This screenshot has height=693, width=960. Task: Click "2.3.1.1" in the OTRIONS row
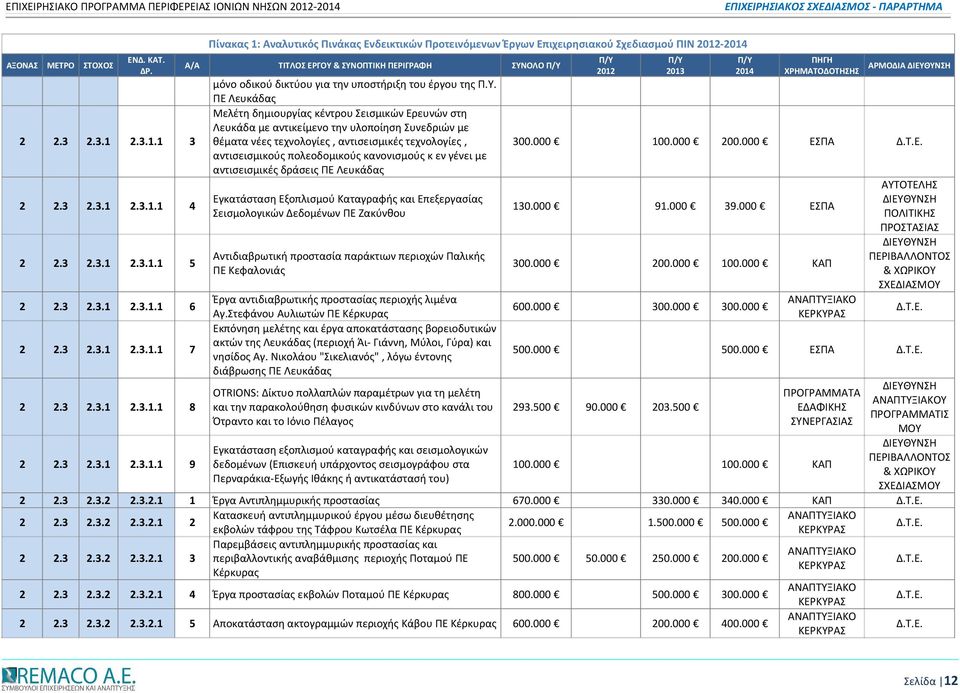146,407
